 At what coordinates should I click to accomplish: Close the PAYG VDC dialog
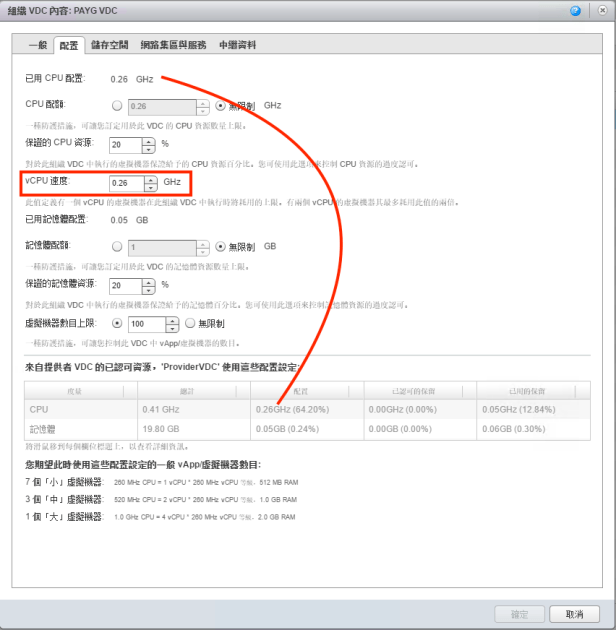pos(597,10)
